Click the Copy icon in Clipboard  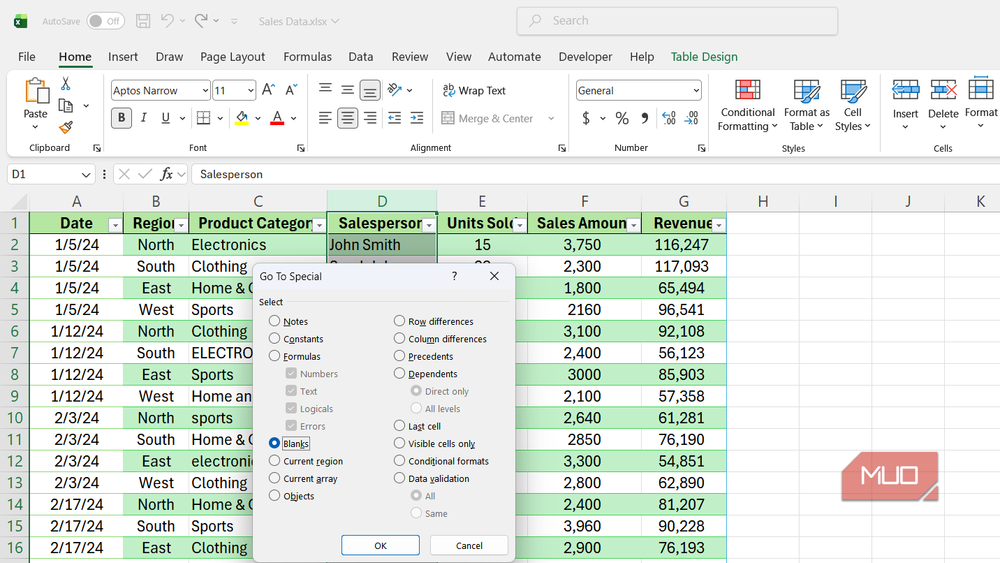[x=65, y=106]
